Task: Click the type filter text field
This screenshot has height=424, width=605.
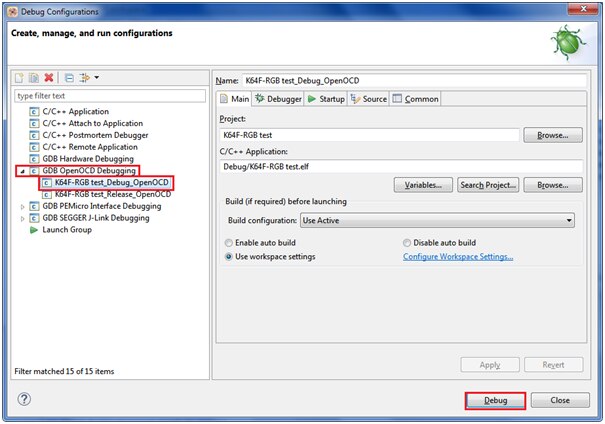Action: [110, 96]
